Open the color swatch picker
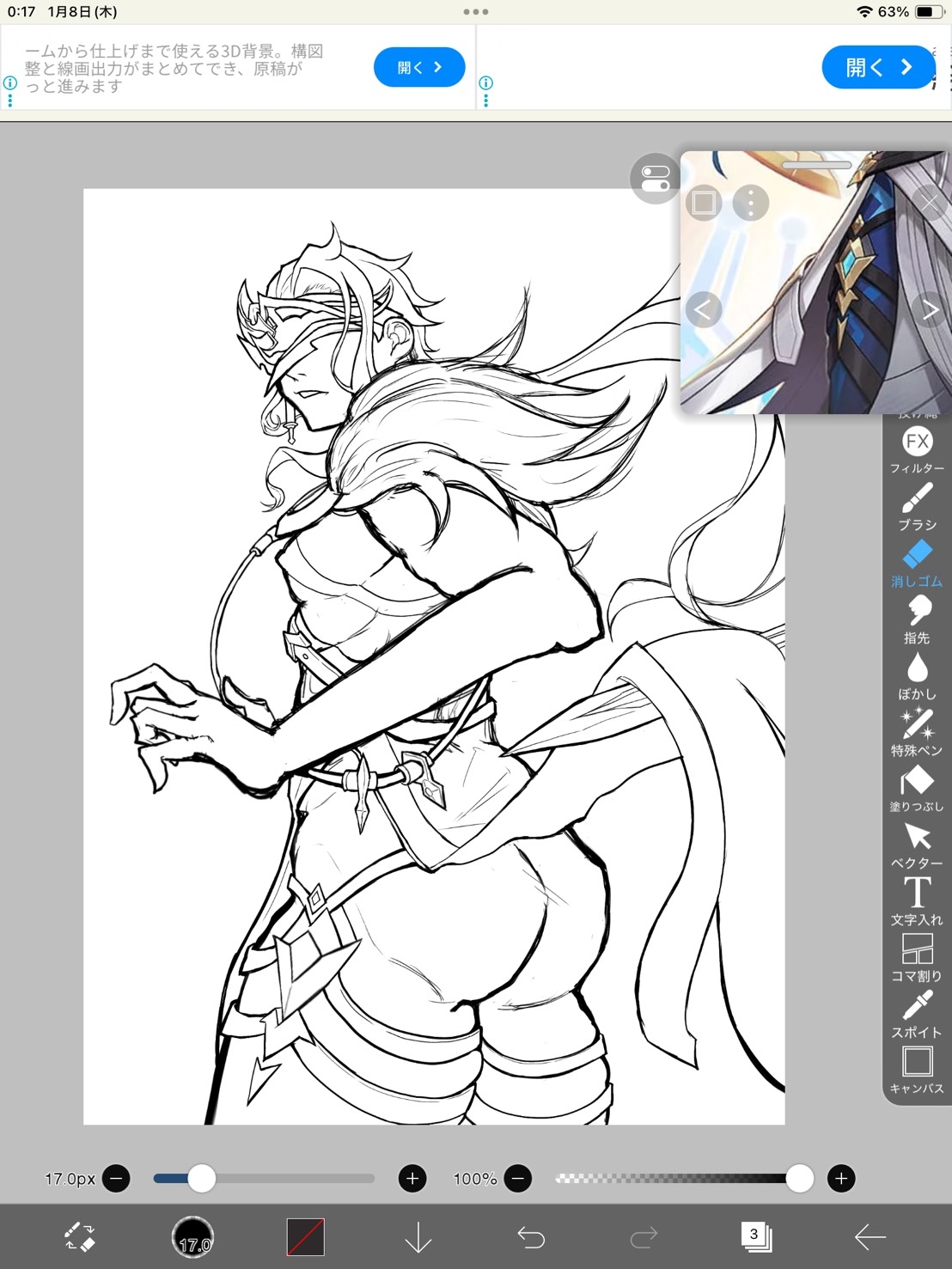This screenshot has width=952, height=1269. coord(305,1237)
